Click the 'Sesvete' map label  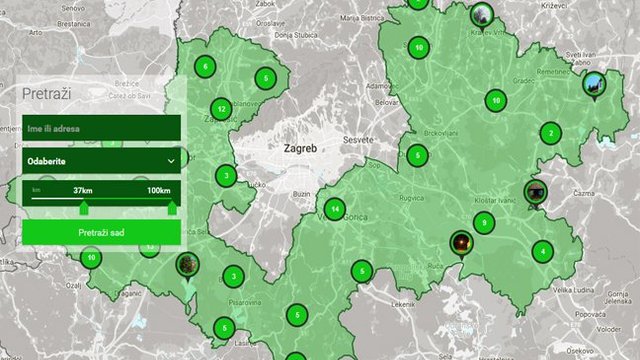[358, 140]
